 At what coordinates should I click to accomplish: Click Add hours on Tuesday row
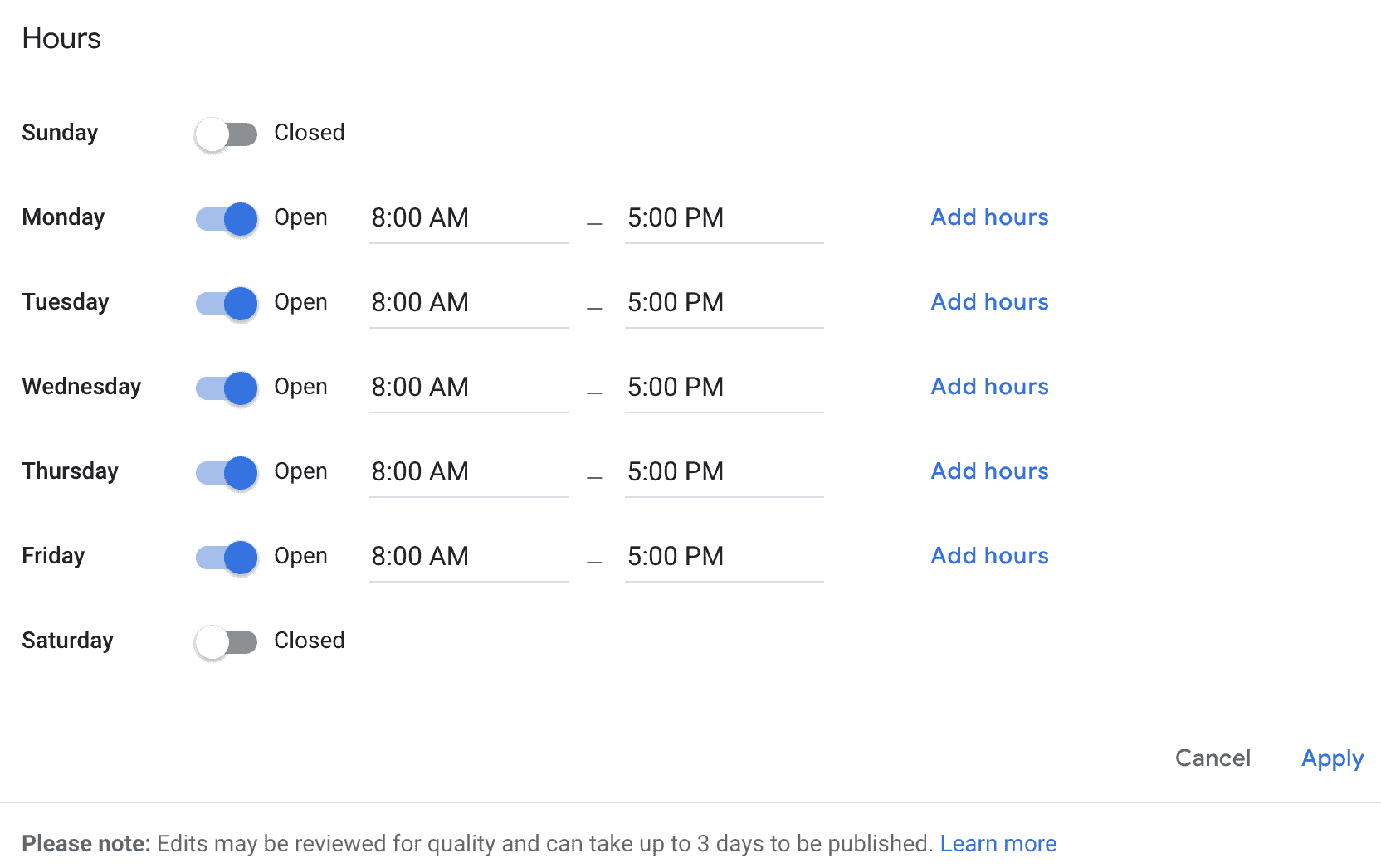click(x=988, y=301)
